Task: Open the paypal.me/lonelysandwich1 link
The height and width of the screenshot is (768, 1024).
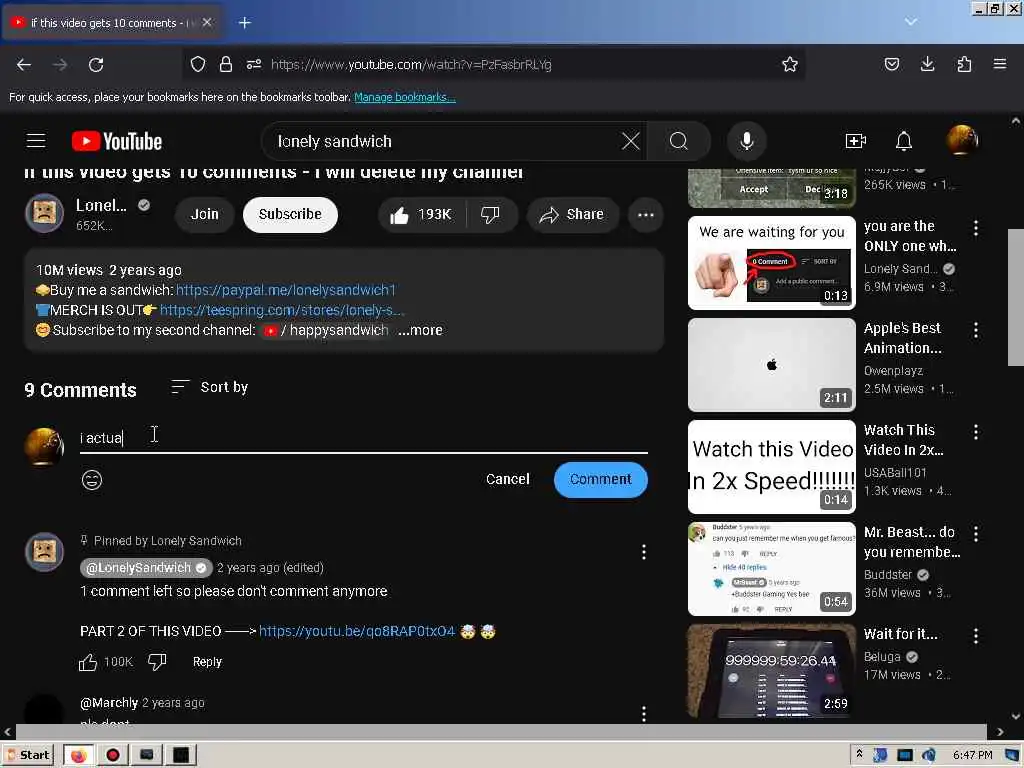Action: [x=285, y=290]
